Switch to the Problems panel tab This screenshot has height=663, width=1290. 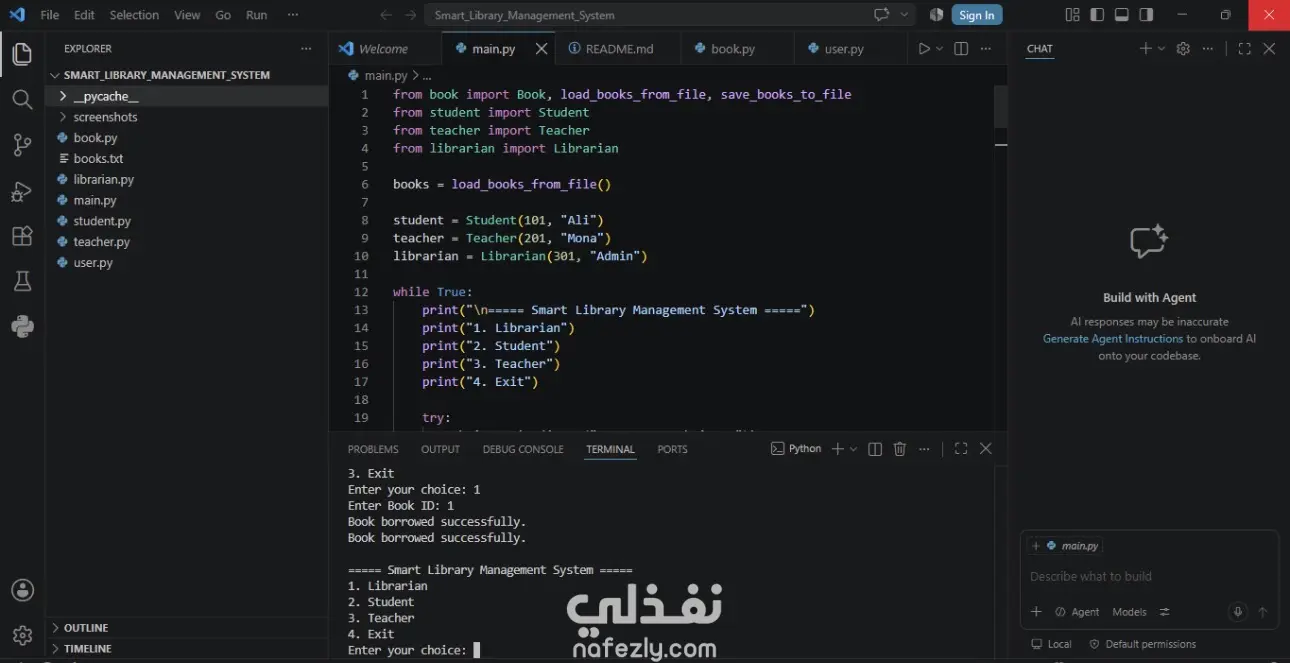(x=373, y=449)
